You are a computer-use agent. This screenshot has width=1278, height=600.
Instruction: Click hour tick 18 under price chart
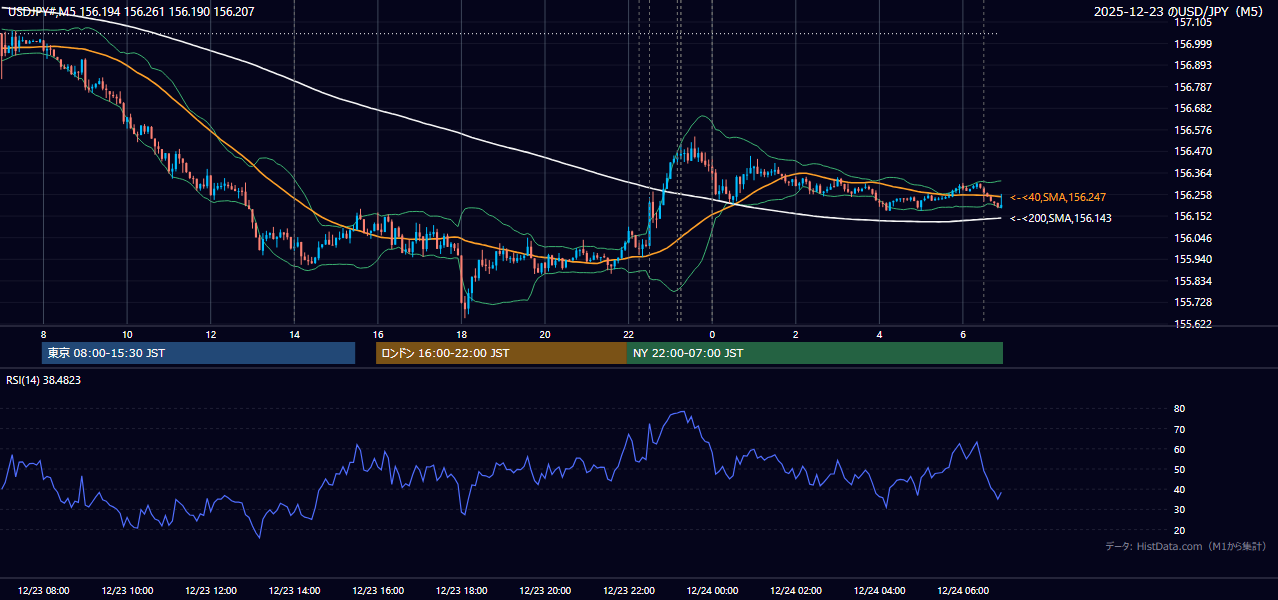(x=461, y=334)
